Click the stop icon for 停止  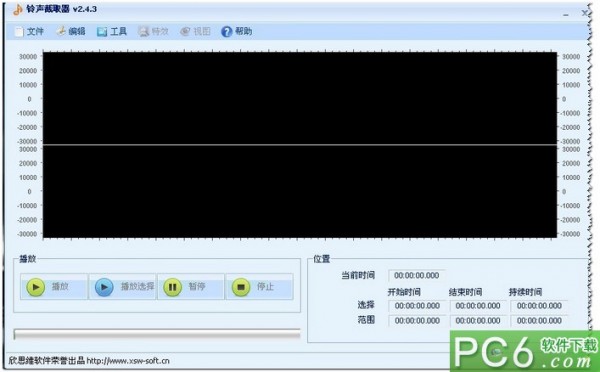(x=241, y=287)
